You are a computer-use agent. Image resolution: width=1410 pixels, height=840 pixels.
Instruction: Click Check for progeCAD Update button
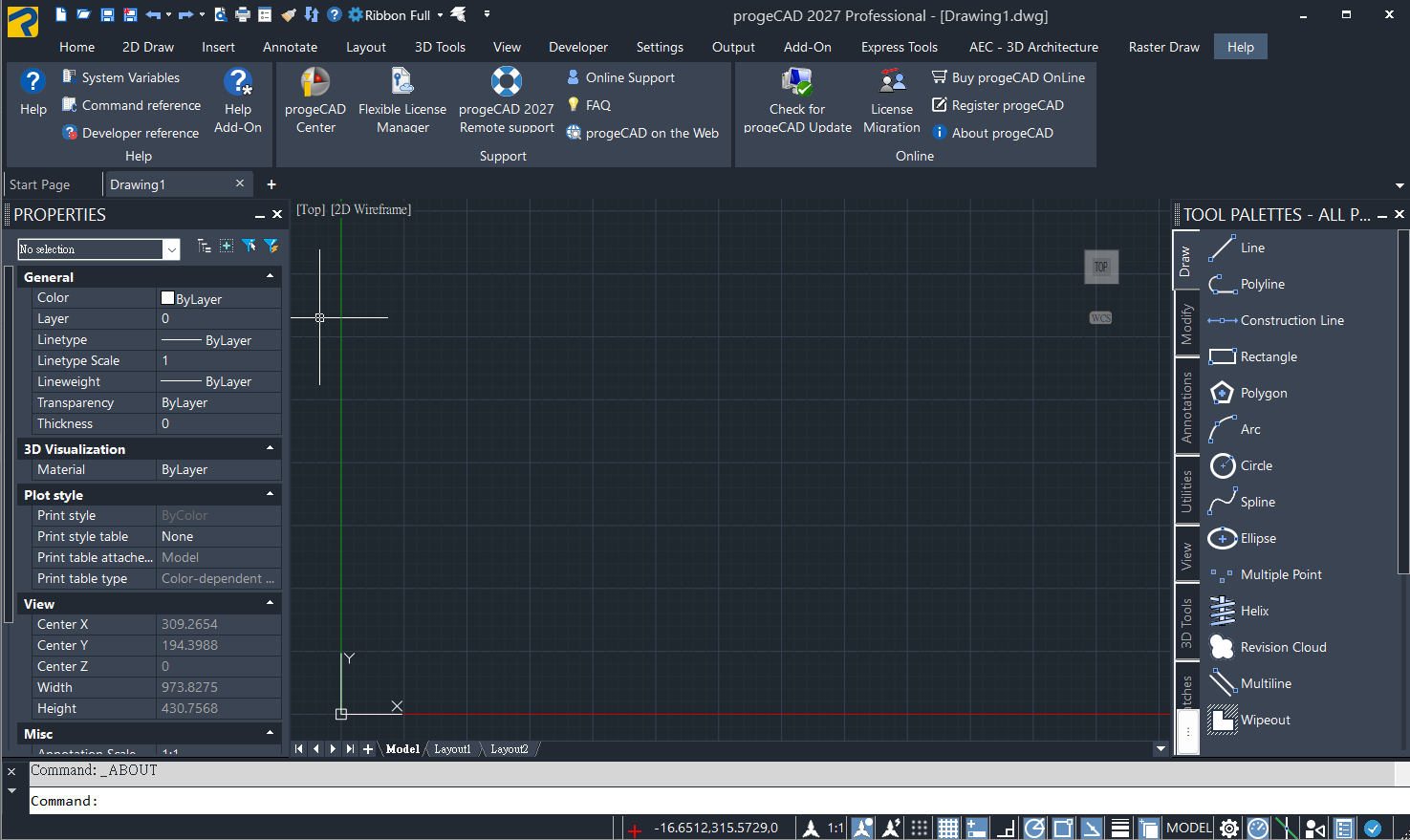[797, 99]
